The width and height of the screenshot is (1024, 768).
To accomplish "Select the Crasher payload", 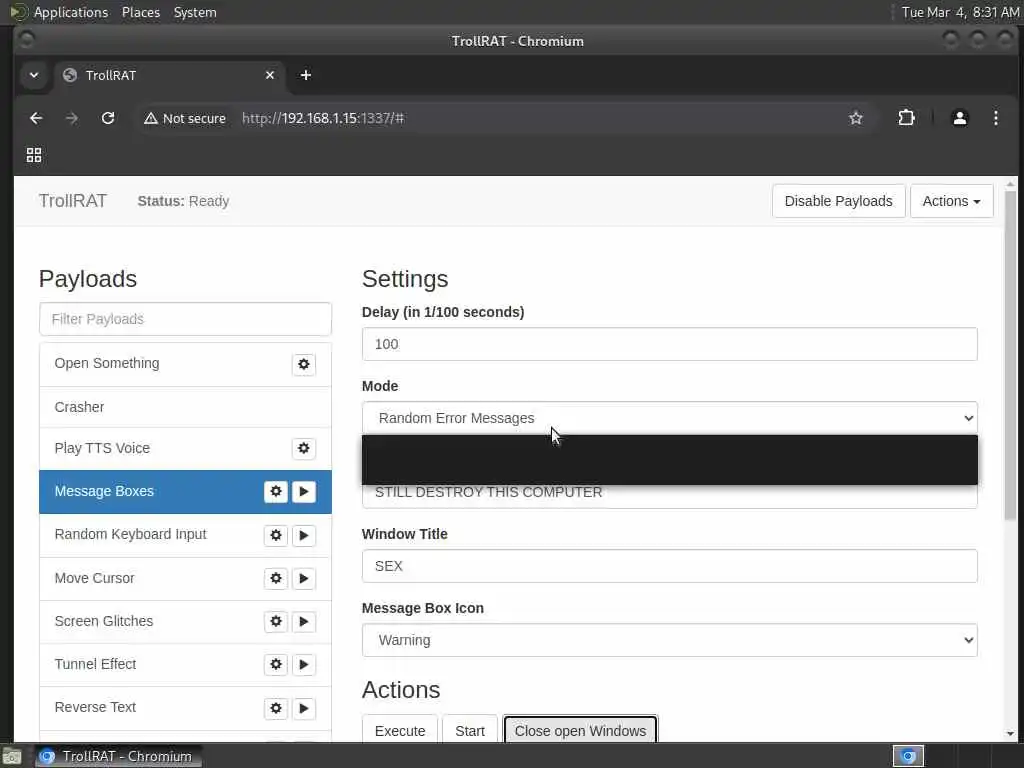I will 185,407.
